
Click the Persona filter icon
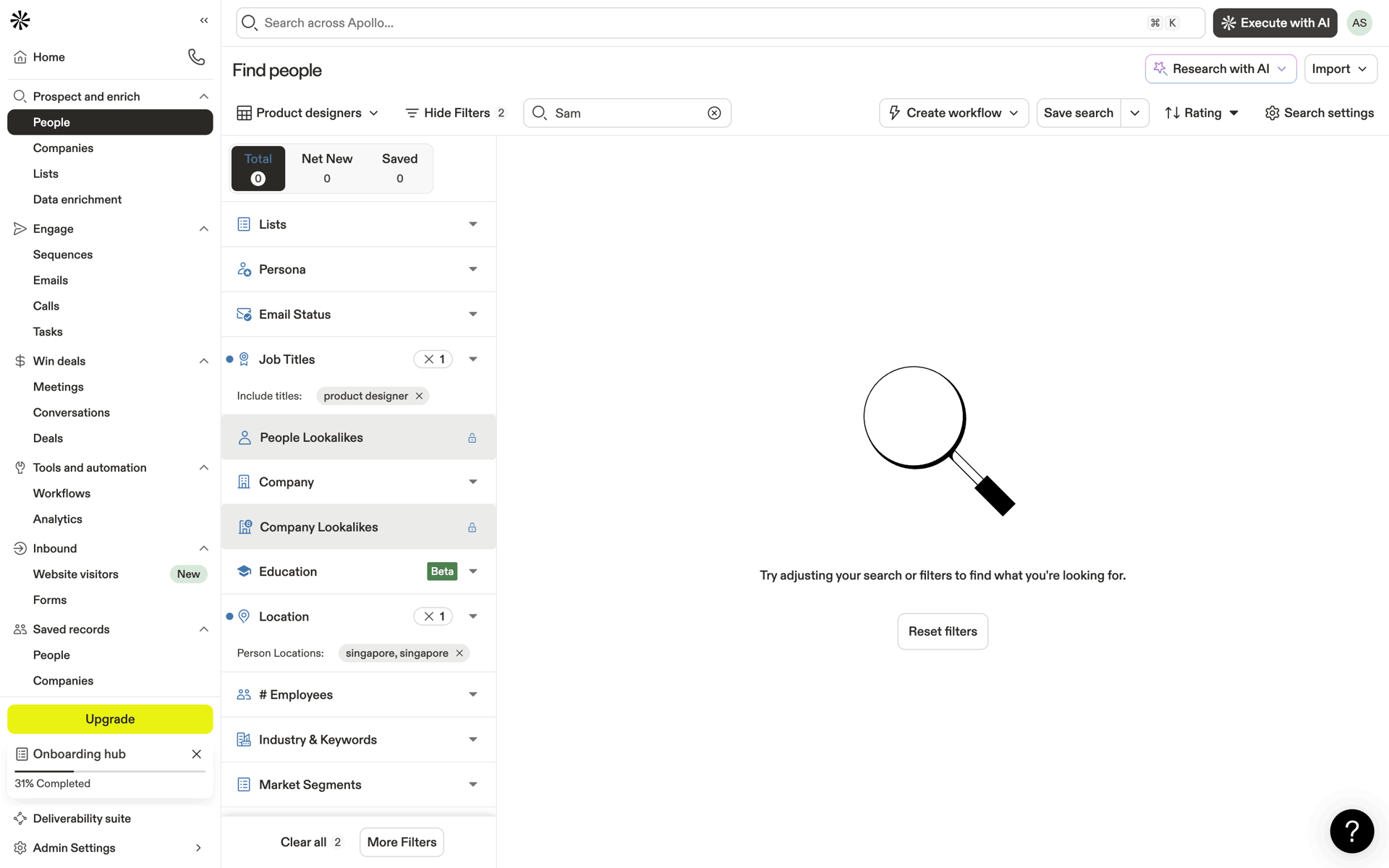[x=244, y=269]
